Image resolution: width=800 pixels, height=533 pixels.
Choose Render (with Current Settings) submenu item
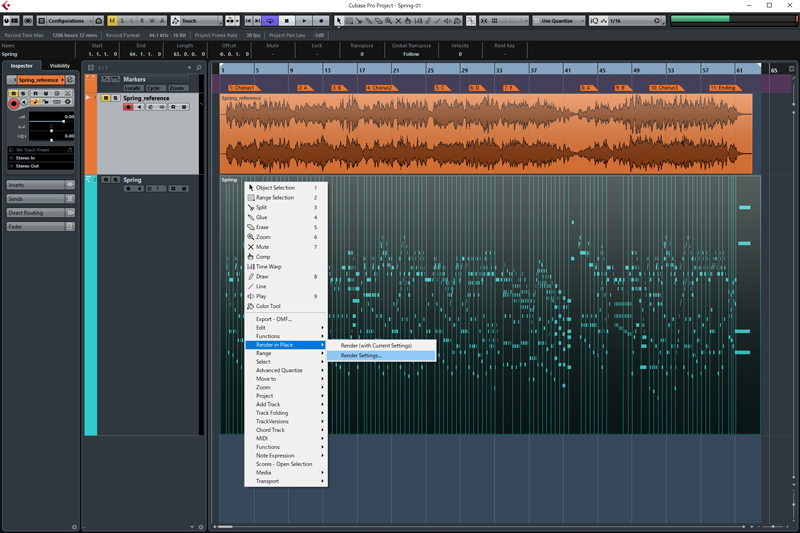(381, 345)
